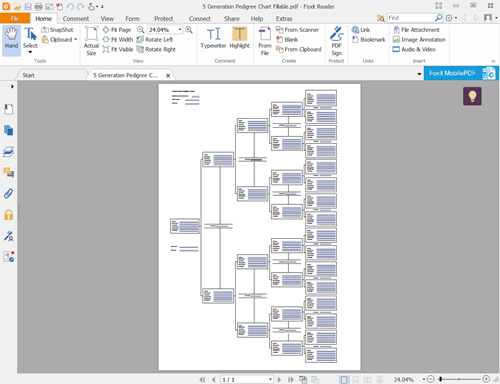This screenshot has height=384, width=500.
Task: Open the Bookmarks panel in sidebar
Action: [9, 109]
